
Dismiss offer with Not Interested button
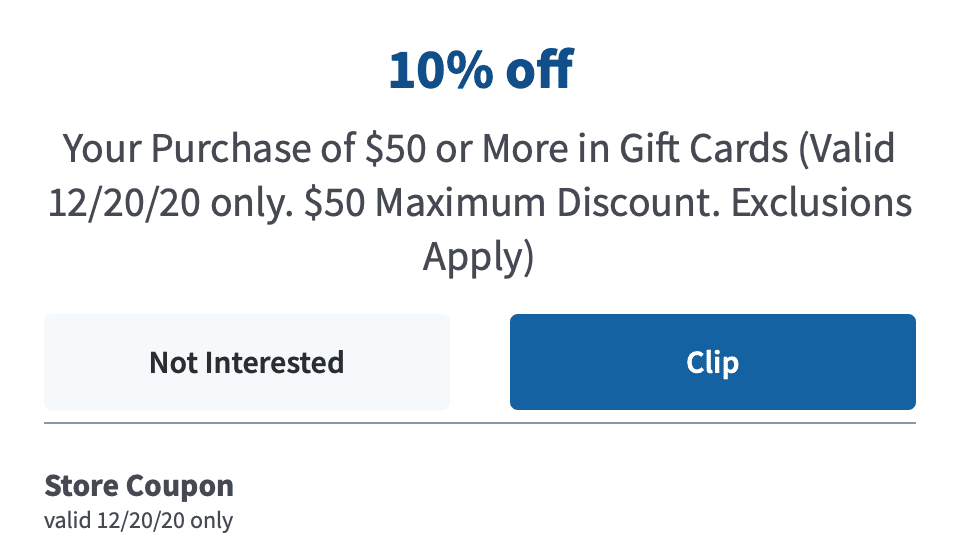pyautogui.click(x=247, y=362)
